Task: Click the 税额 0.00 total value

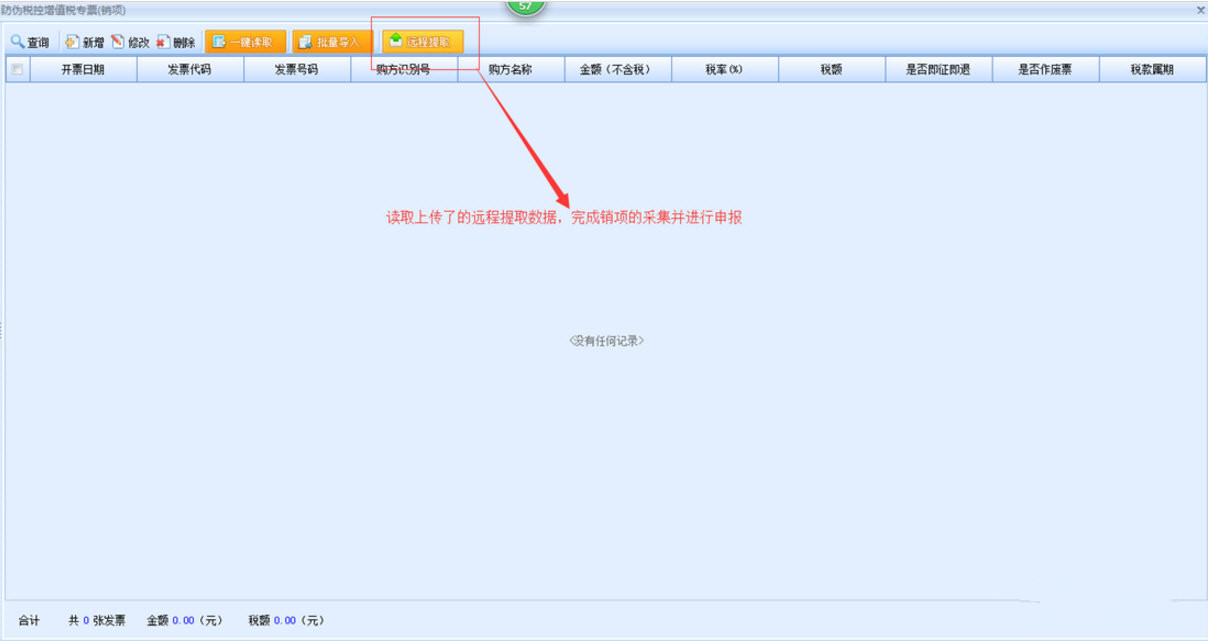Action: 284,620
